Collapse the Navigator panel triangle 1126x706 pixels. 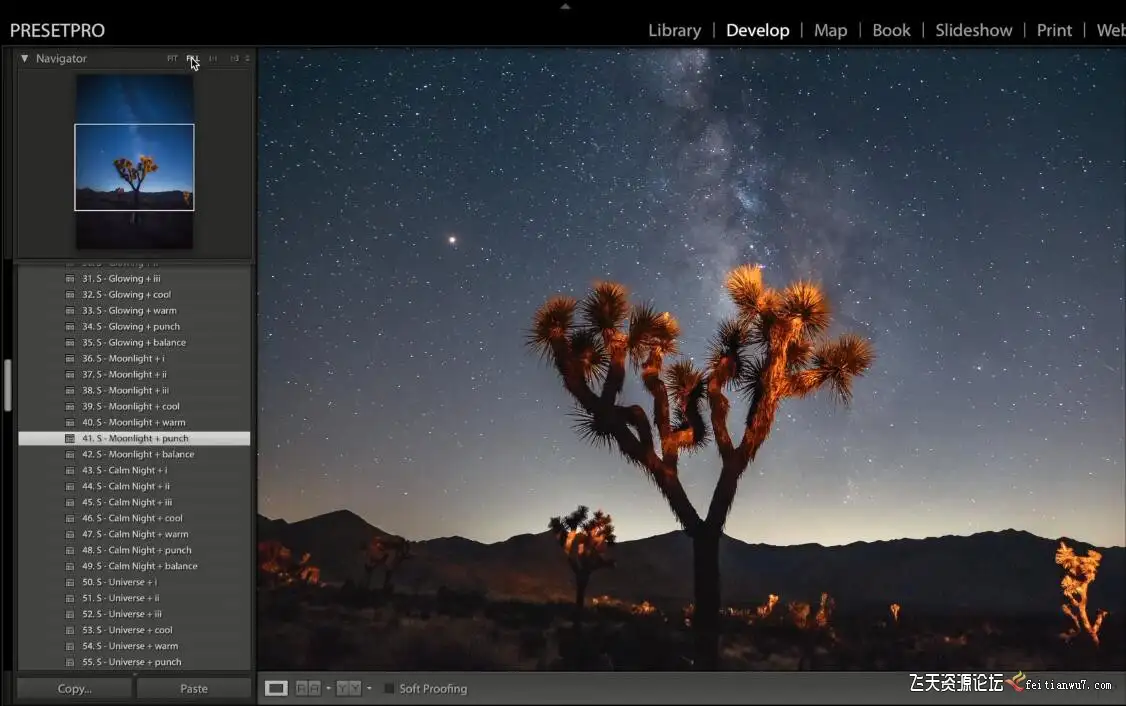click(x=25, y=59)
